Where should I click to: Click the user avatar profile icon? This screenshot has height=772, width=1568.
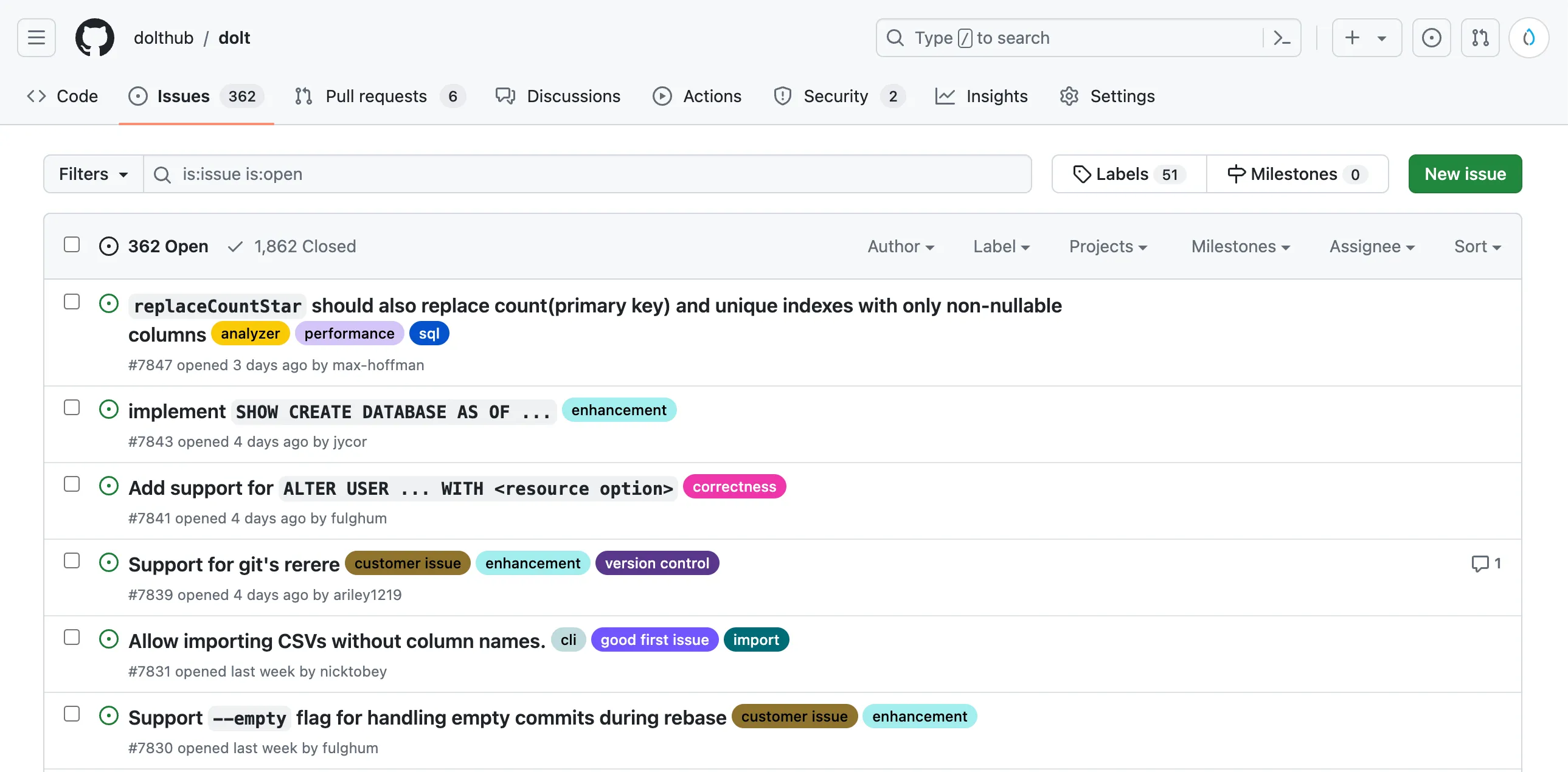1528,38
